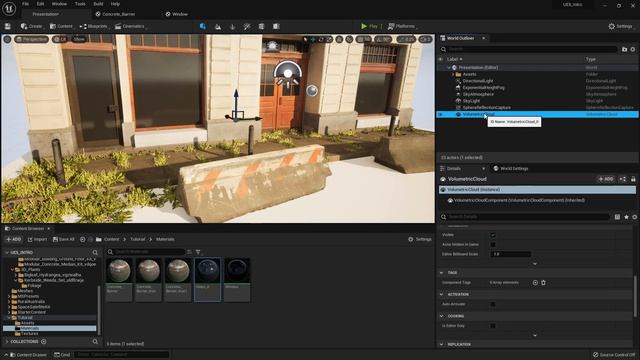Viewport: 640px width, 360px height.
Task: Collapse the Activation section in Details
Action: pos(442,294)
